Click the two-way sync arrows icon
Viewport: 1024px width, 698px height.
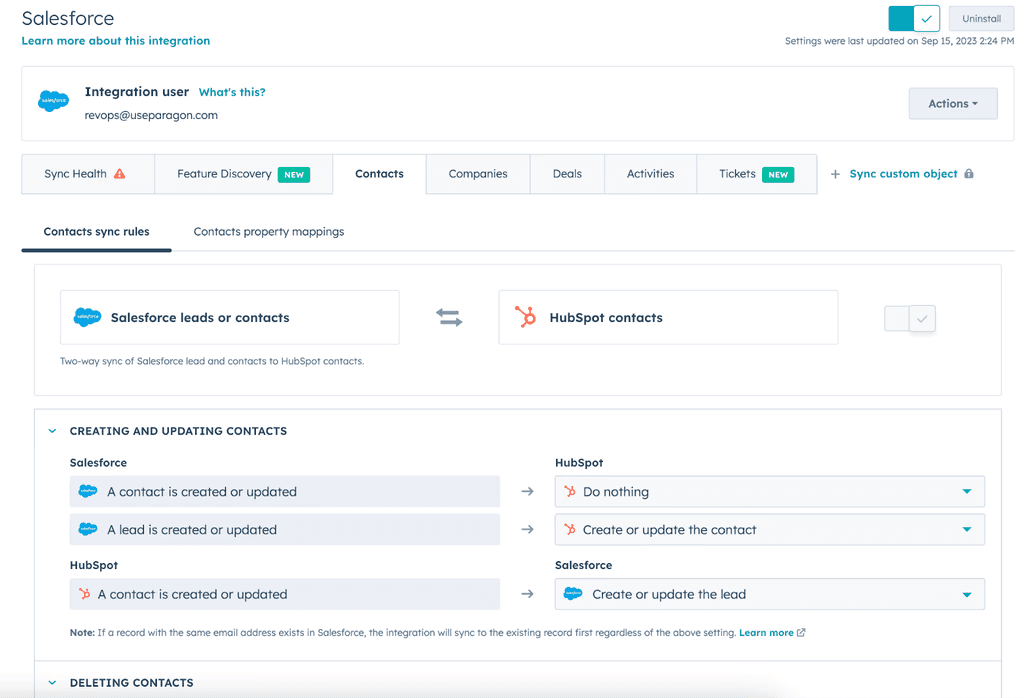click(x=449, y=318)
